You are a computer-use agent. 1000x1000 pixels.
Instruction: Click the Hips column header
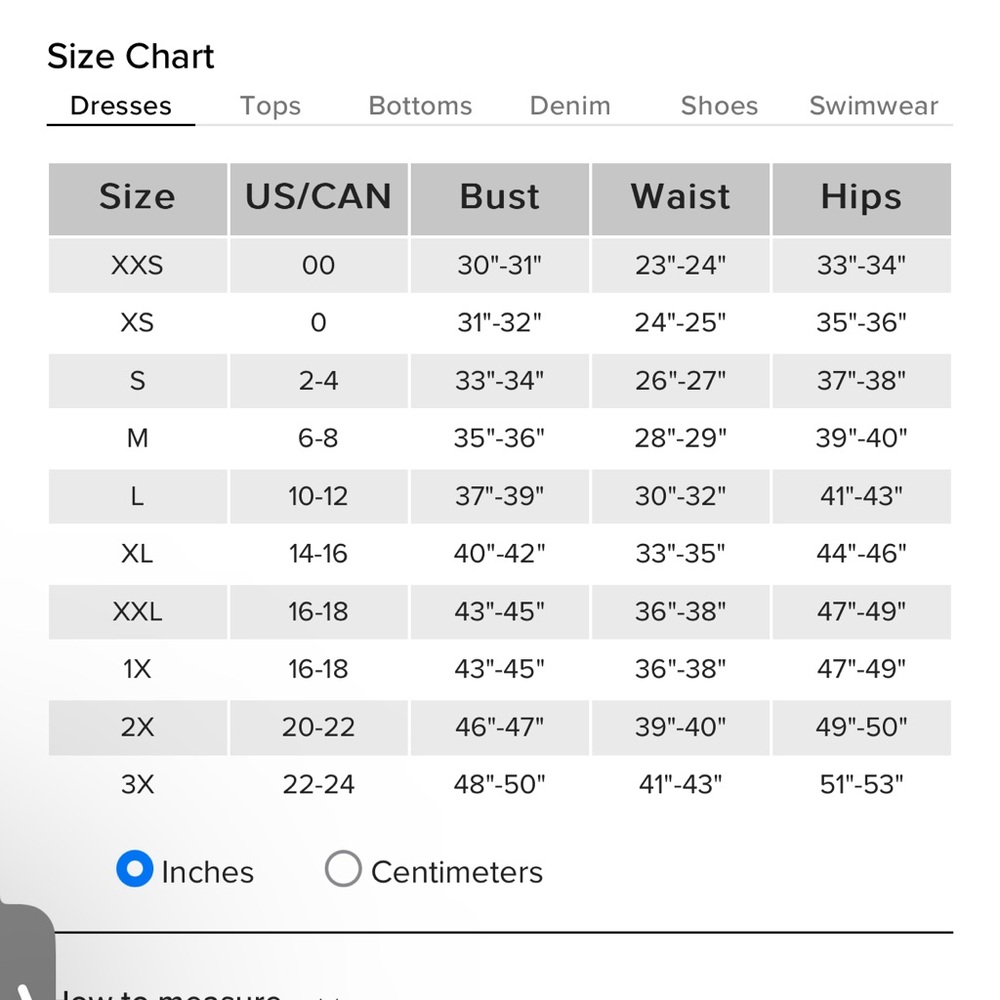click(862, 199)
